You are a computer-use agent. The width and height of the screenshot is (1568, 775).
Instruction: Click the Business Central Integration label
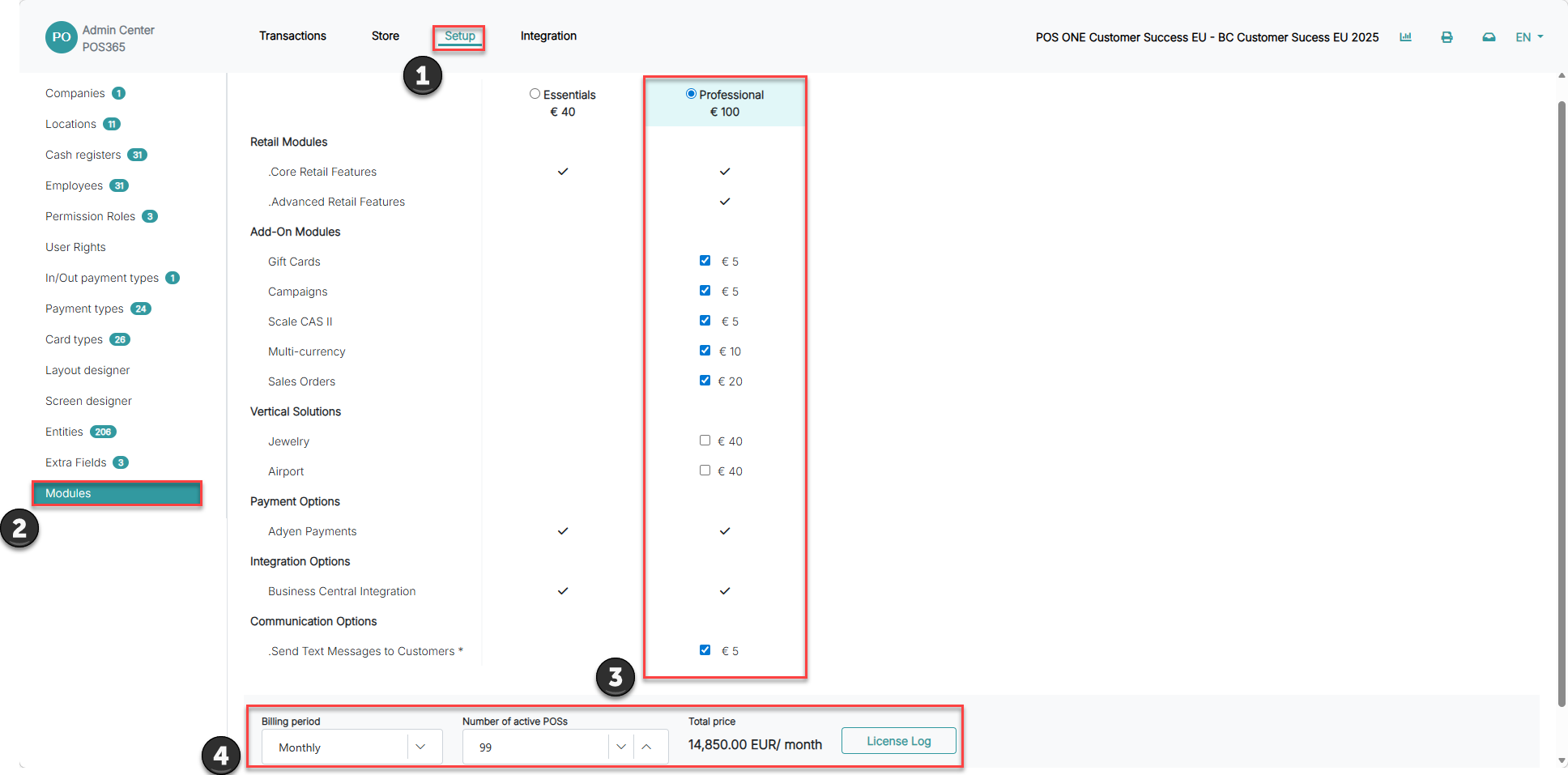coord(342,591)
